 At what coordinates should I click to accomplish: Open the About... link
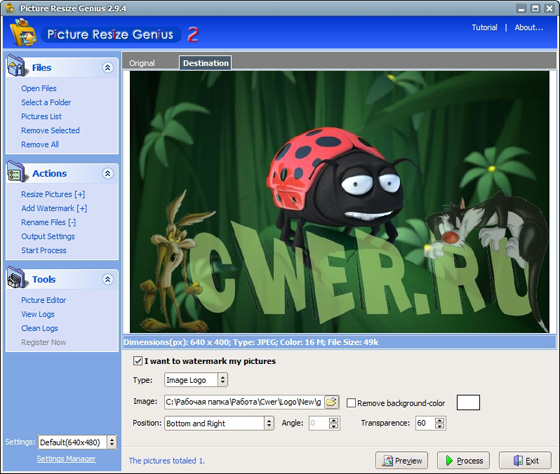point(529,28)
